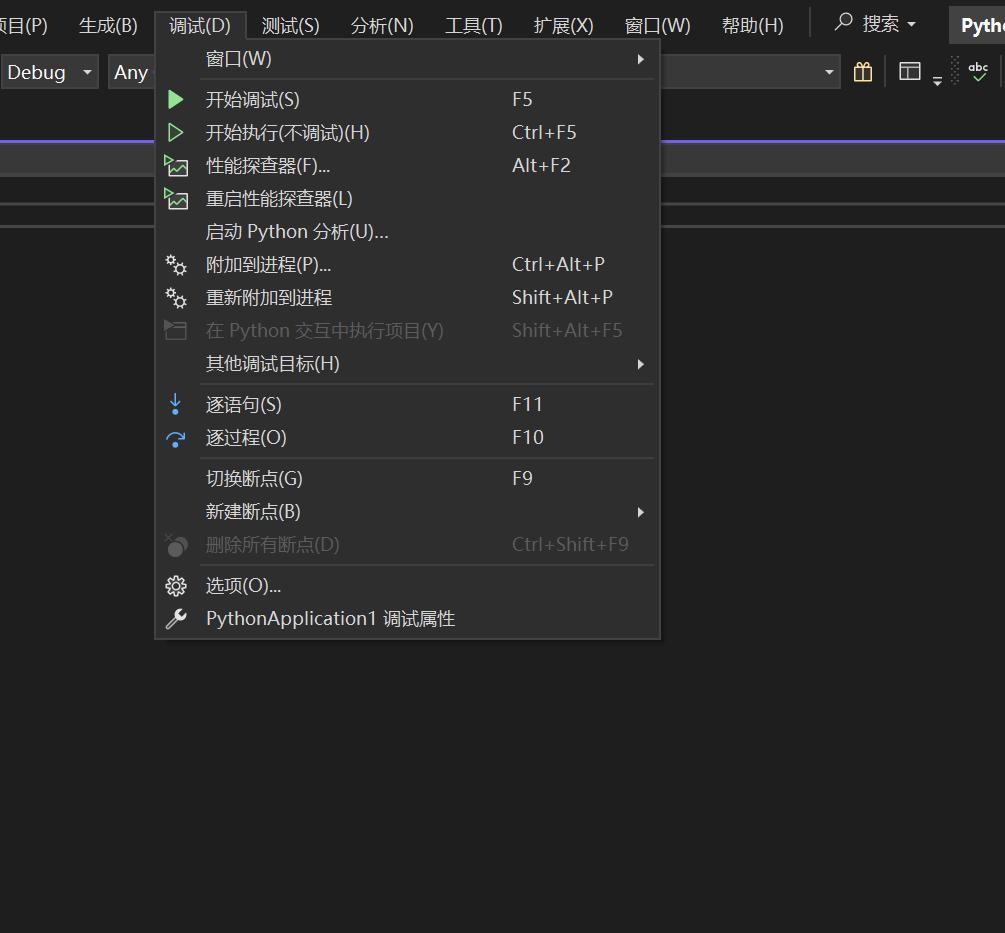Screen dimensions: 1005x933
Task: Click the 搜索 search box
Action: (x=878, y=22)
